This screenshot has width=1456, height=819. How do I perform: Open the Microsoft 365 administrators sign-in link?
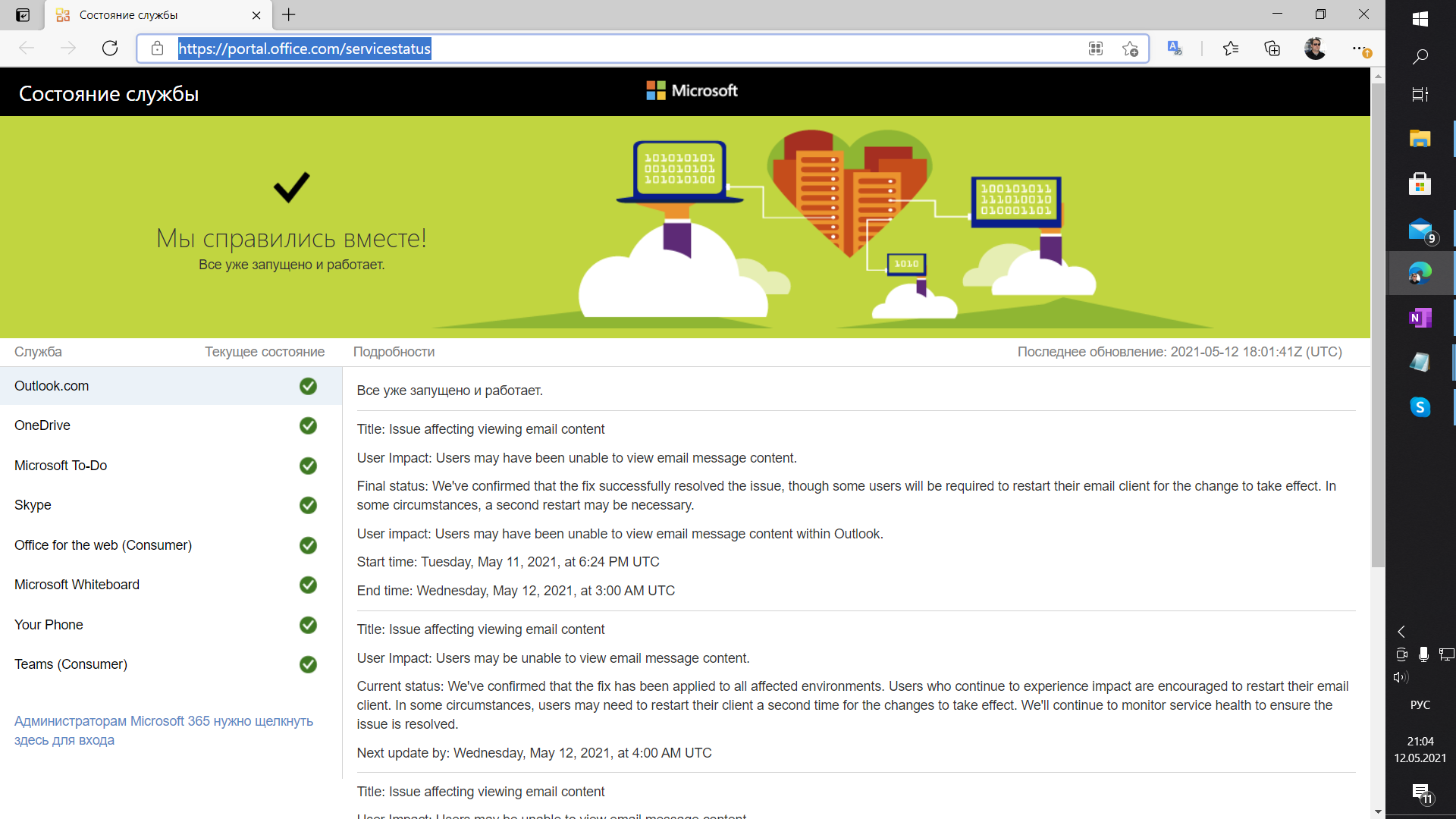point(164,730)
